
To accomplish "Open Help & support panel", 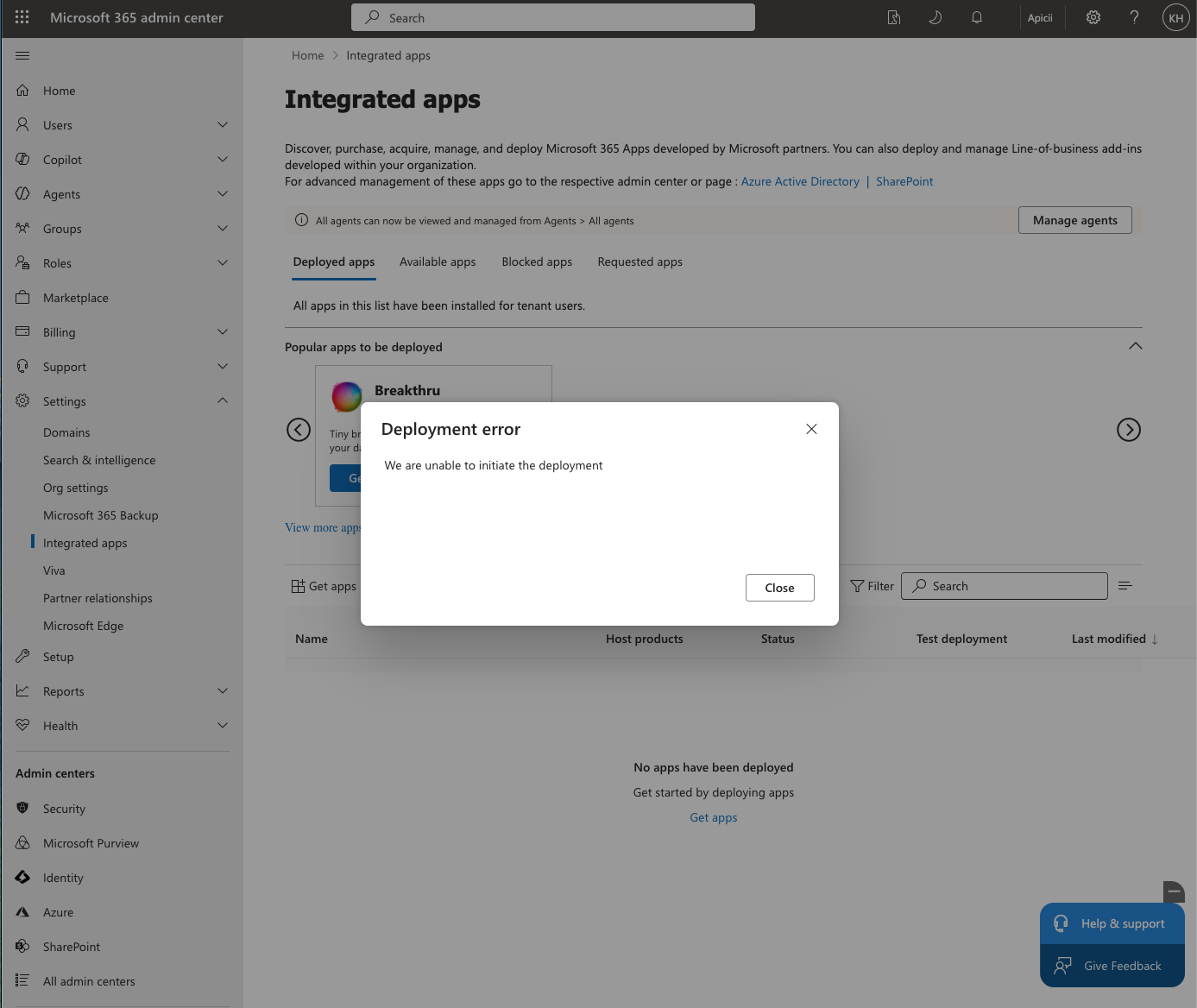I will click(x=1112, y=923).
